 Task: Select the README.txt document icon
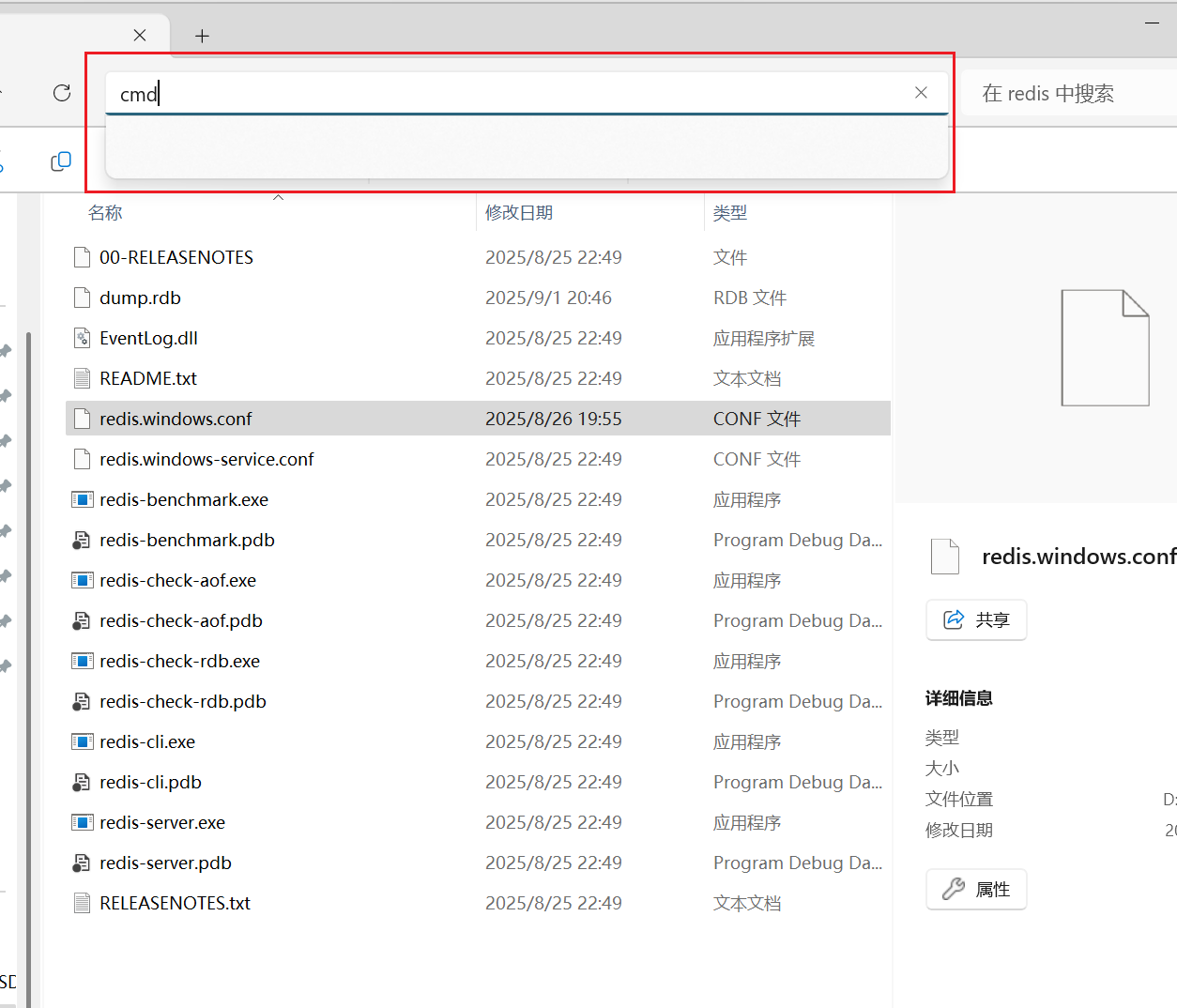83,378
